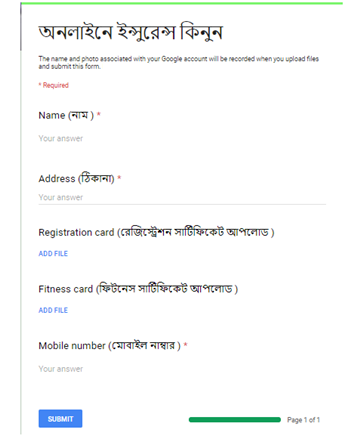The image size is (364, 435).
Task: Click ADD FILE under Registration card
Action: click(53, 254)
